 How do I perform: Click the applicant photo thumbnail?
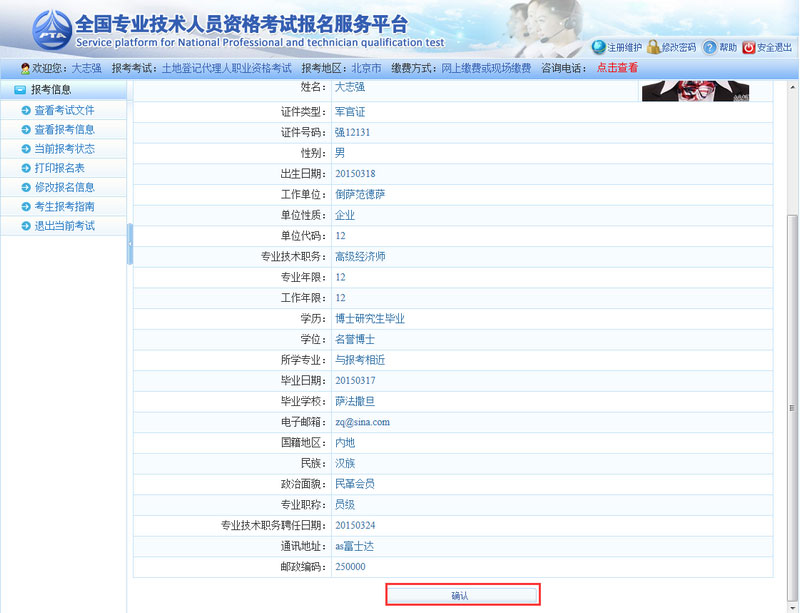694,91
